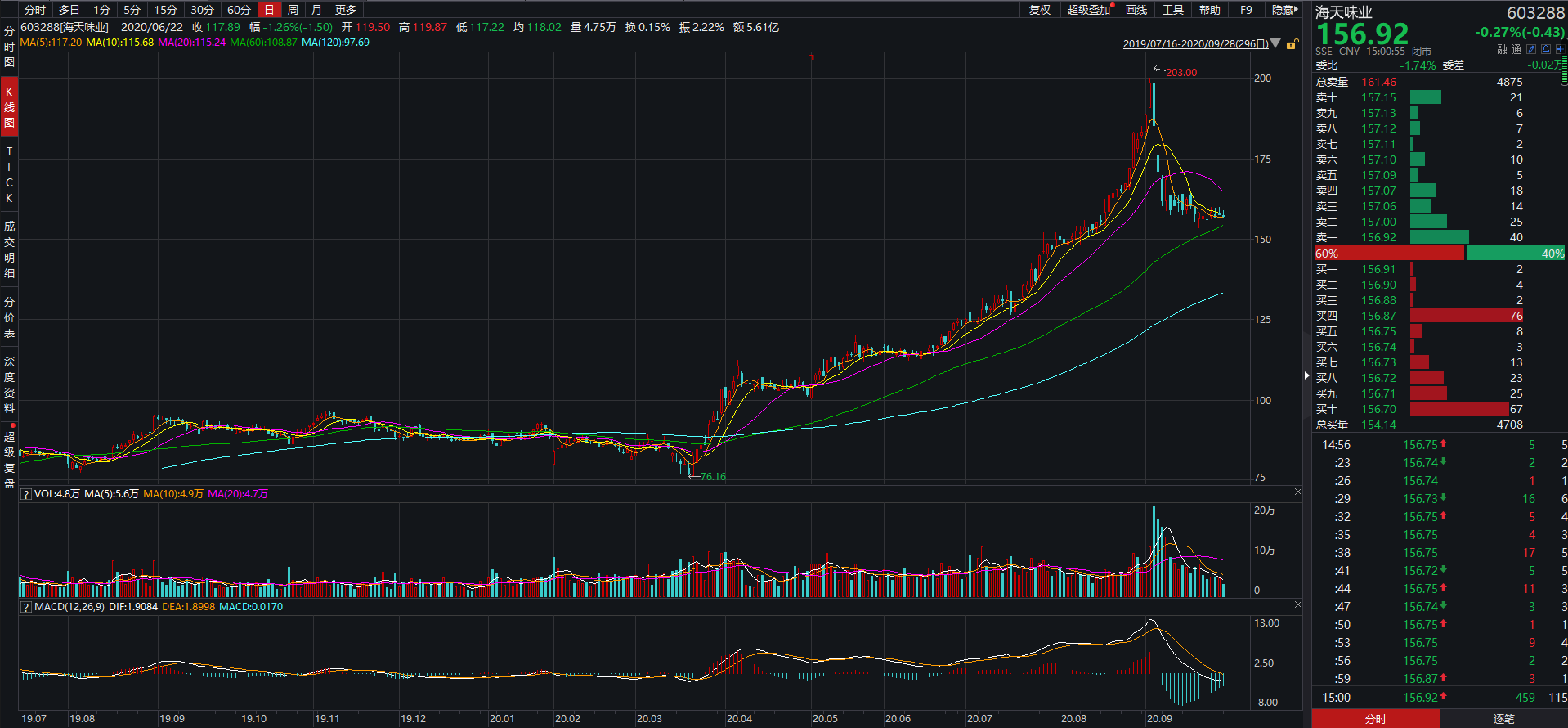Open the 画线 drawing tools menu
The height and width of the screenshot is (728, 1568).
(1136, 10)
